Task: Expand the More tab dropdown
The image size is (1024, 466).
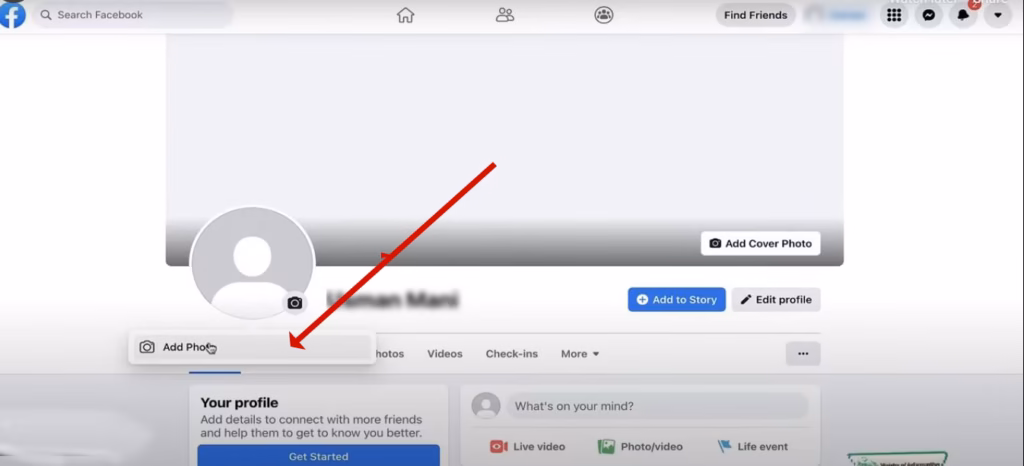Action: pos(580,354)
